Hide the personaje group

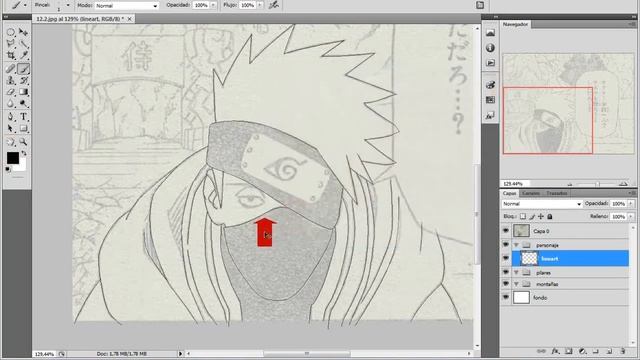(x=506, y=245)
